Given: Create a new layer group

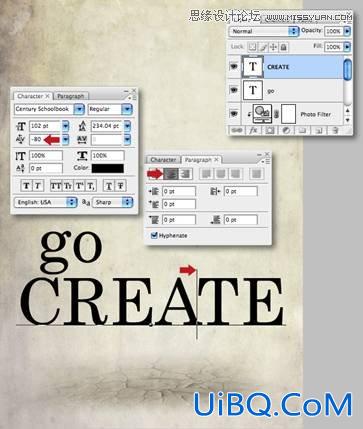Looking at the screenshot, I should [x=302, y=130].
